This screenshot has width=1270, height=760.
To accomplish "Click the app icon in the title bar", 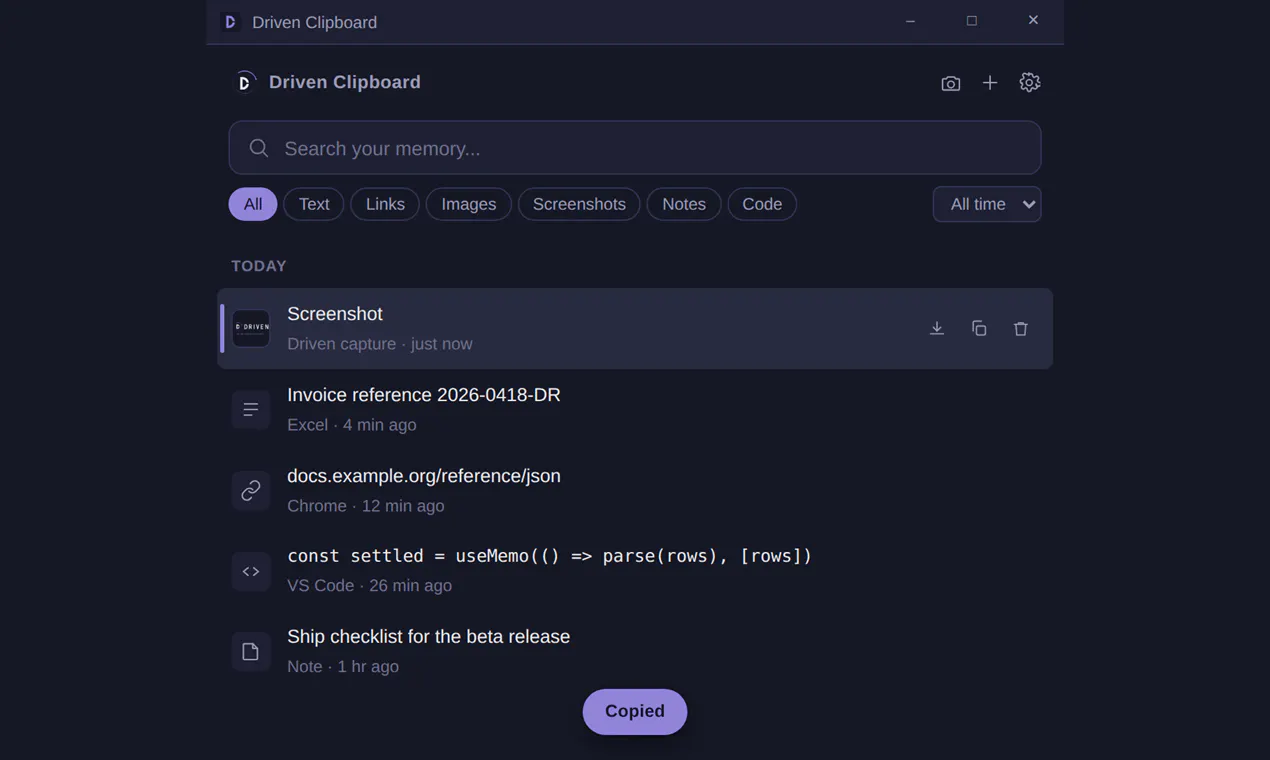I will click(230, 22).
